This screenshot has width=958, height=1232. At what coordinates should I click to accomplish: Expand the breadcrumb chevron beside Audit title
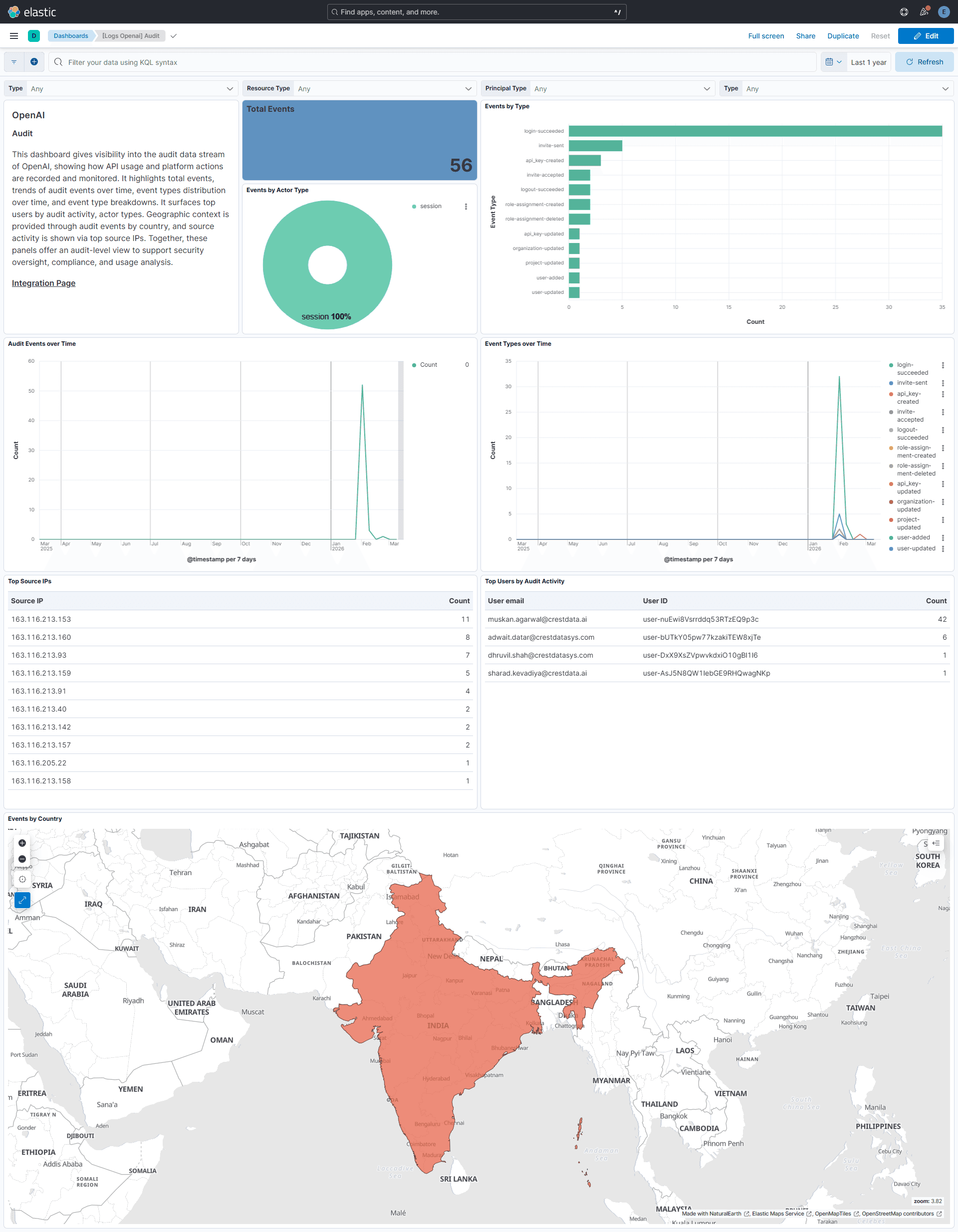(174, 36)
